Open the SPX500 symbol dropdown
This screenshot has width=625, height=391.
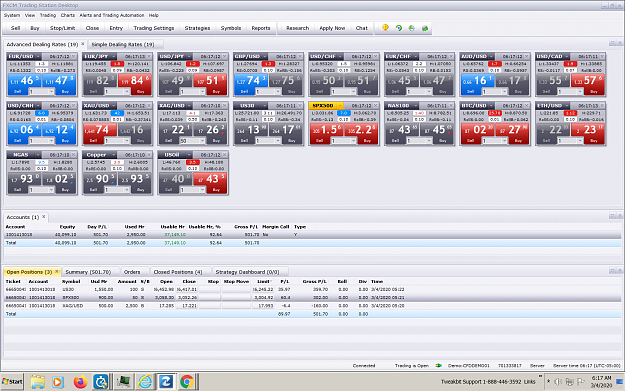point(340,106)
